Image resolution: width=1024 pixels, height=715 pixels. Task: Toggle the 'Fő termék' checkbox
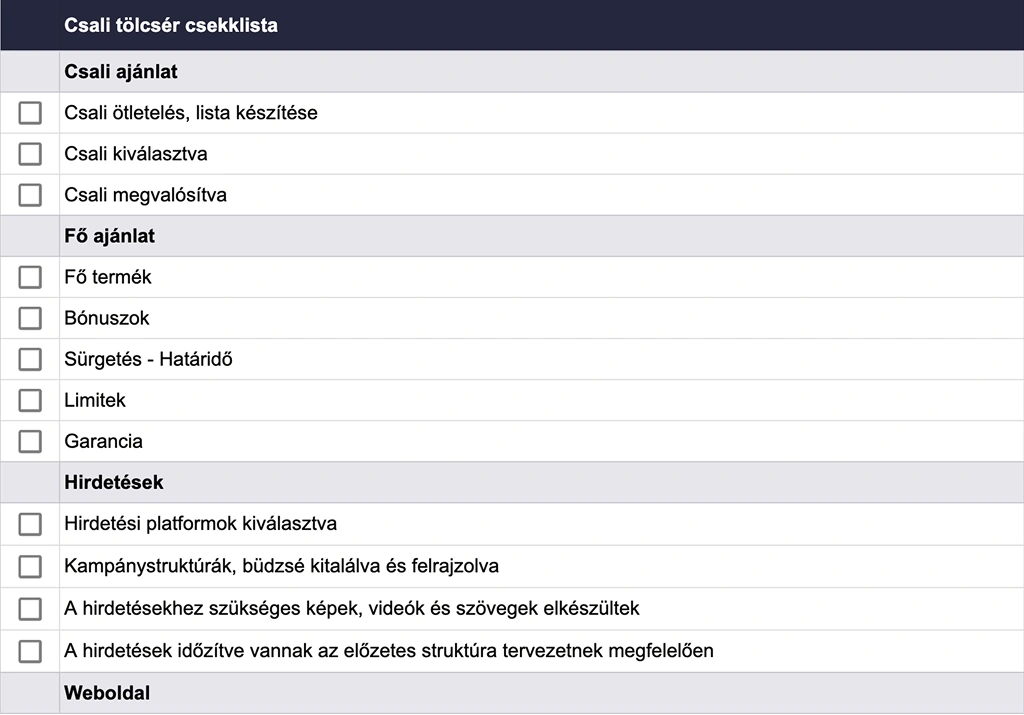click(30, 277)
